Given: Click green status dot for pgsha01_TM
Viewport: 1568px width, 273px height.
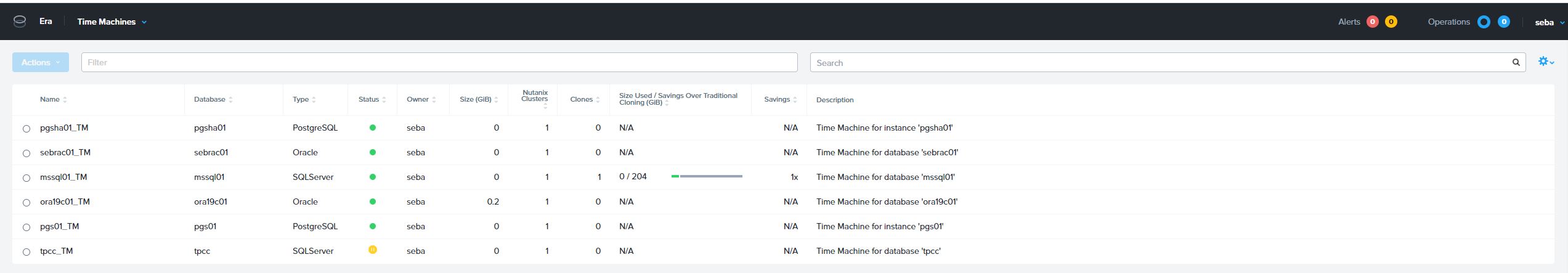Looking at the screenshot, I should point(373,128).
